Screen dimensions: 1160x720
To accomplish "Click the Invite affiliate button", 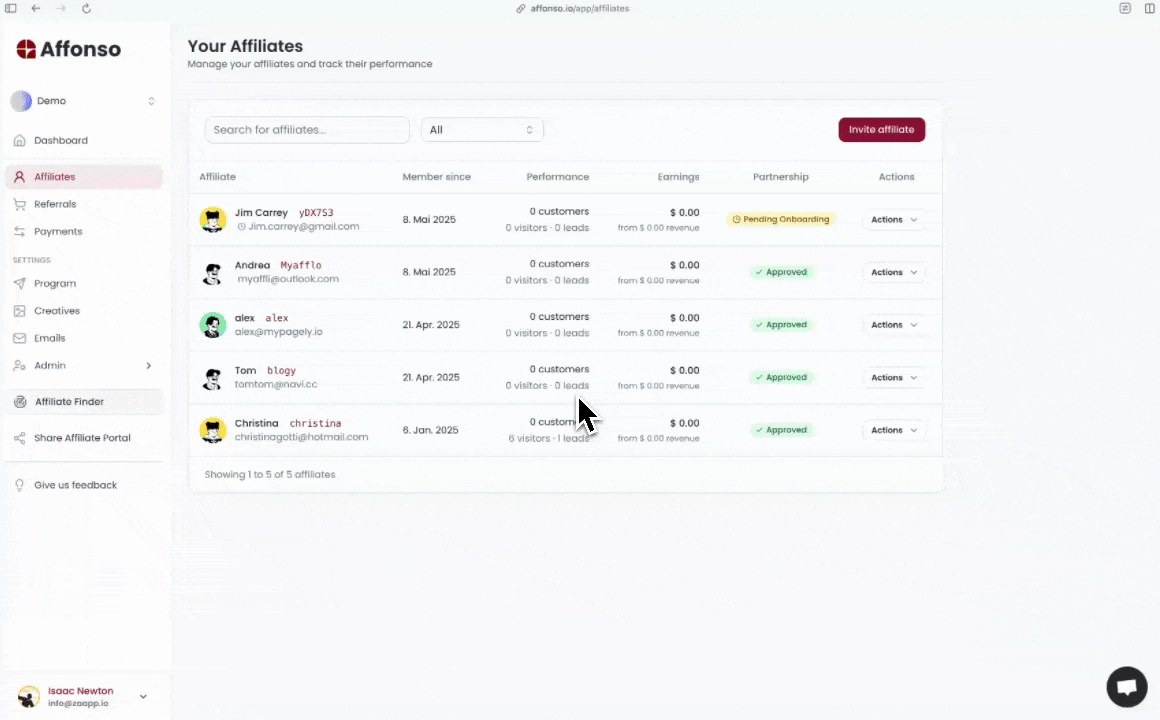I will pos(881,129).
